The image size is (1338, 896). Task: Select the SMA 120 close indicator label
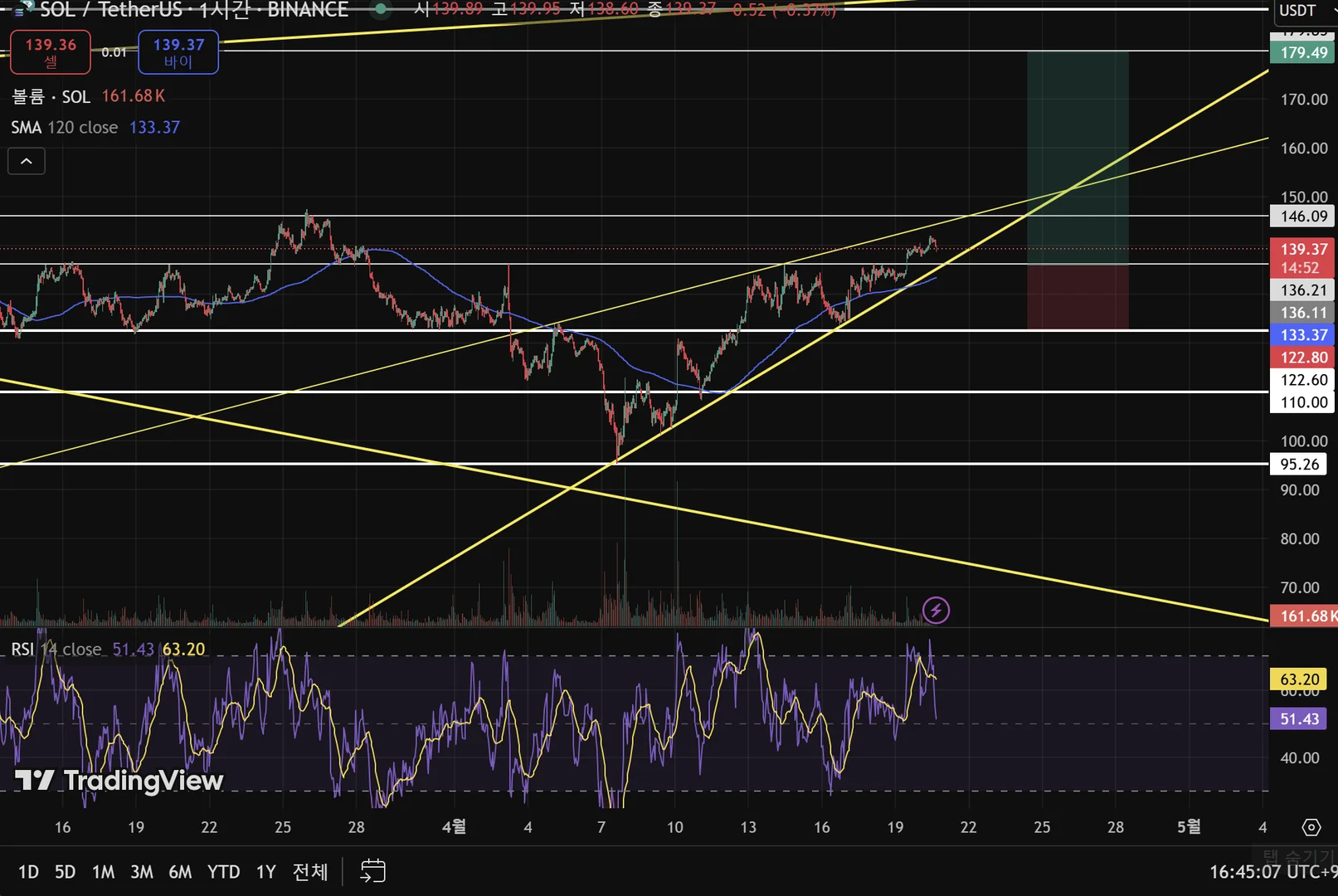65,128
